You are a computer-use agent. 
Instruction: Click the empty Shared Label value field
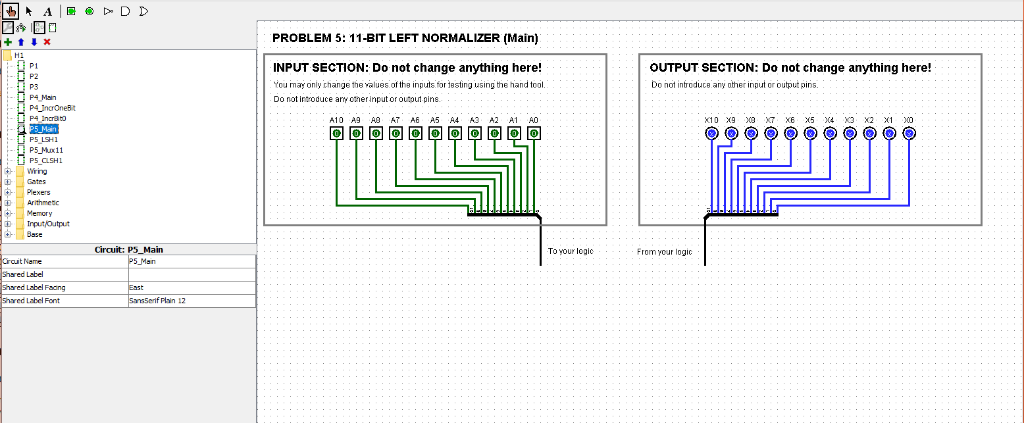pyautogui.click(x=192, y=274)
